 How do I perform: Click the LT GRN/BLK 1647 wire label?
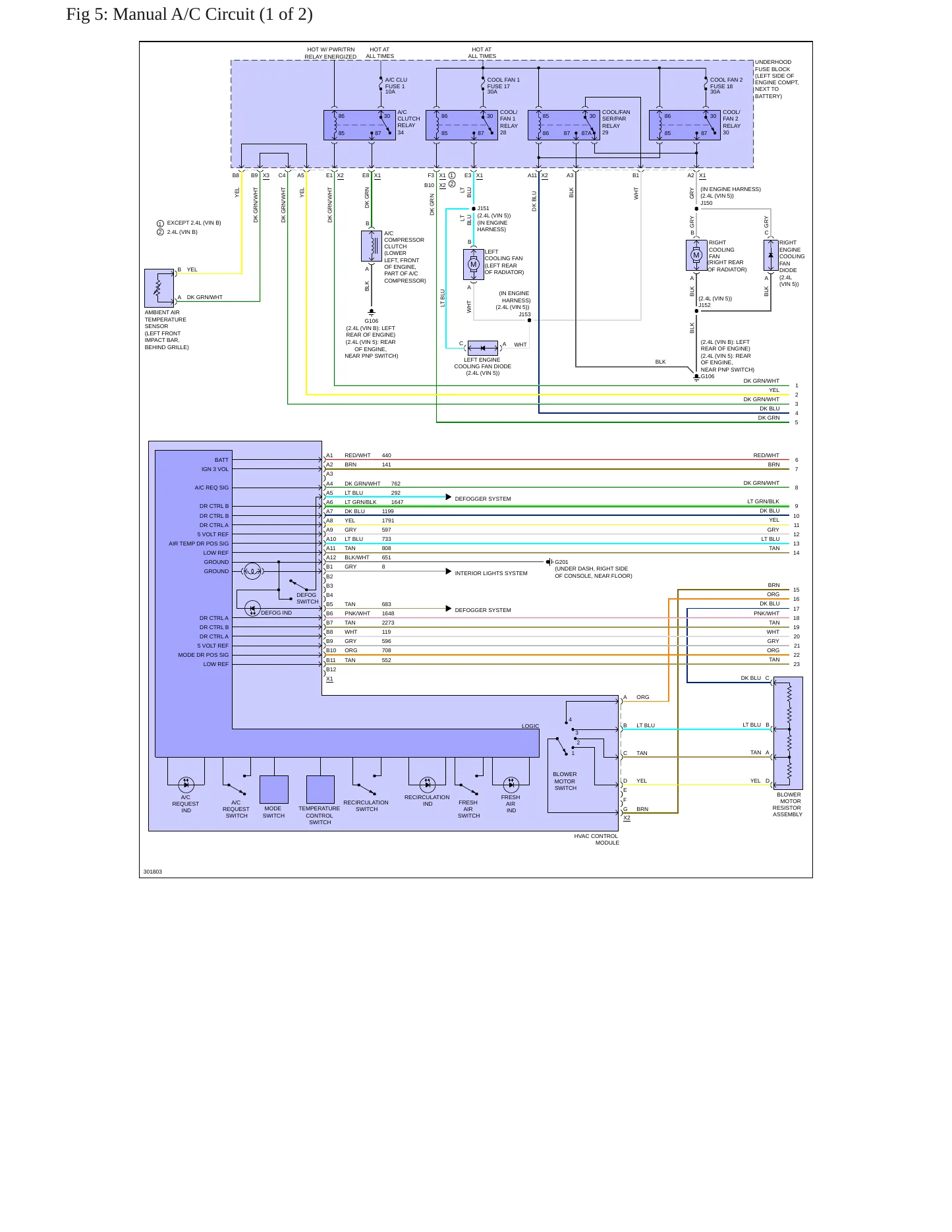tap(374, 502)
